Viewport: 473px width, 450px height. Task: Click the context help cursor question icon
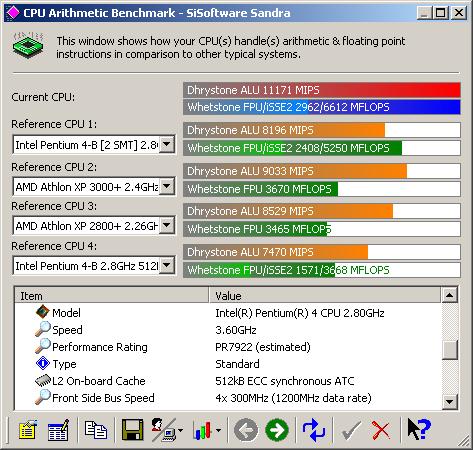tap(419, 429)
